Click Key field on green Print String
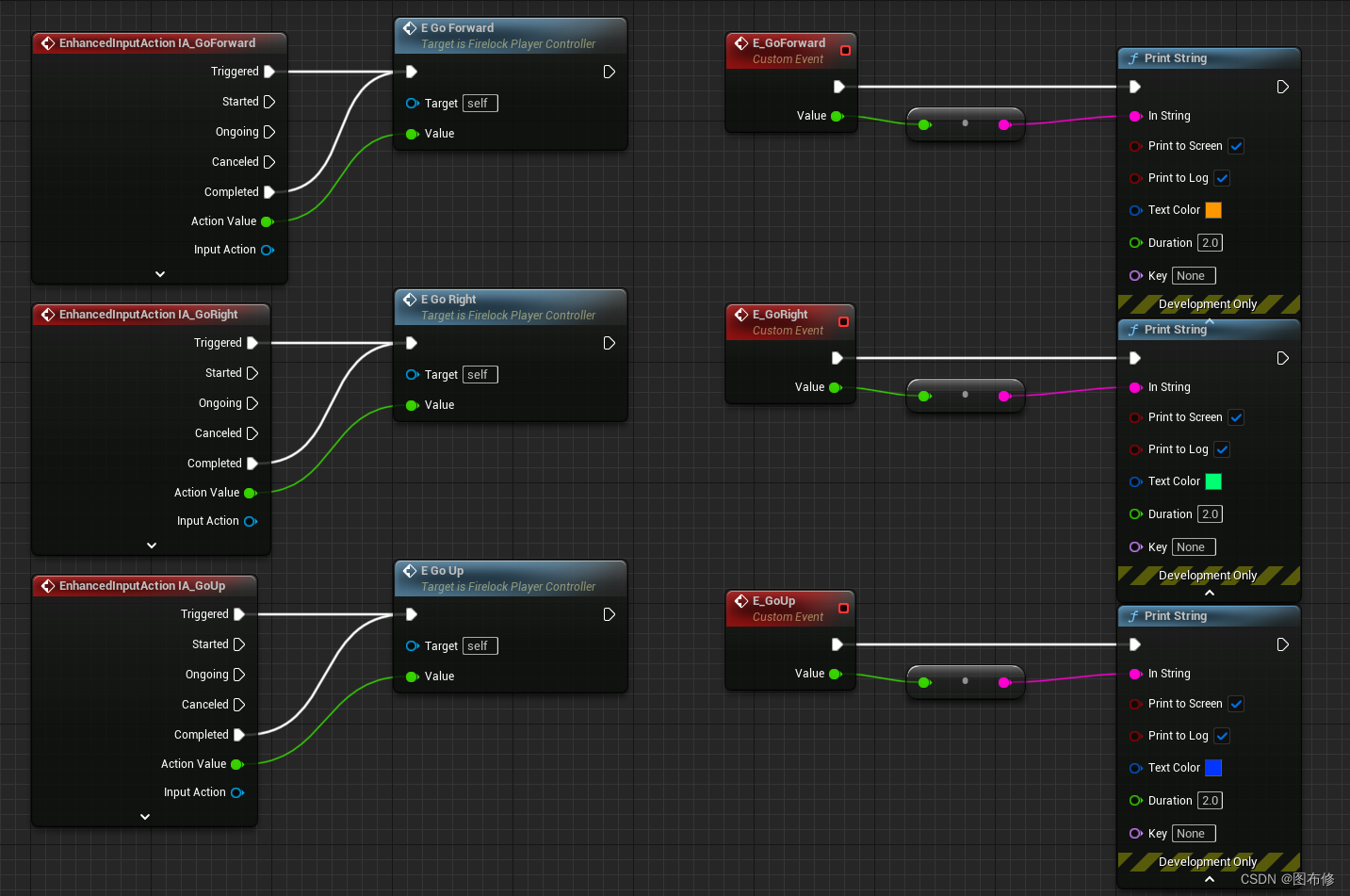Screen dimensions: 1350x896 tap(1194, 547)
